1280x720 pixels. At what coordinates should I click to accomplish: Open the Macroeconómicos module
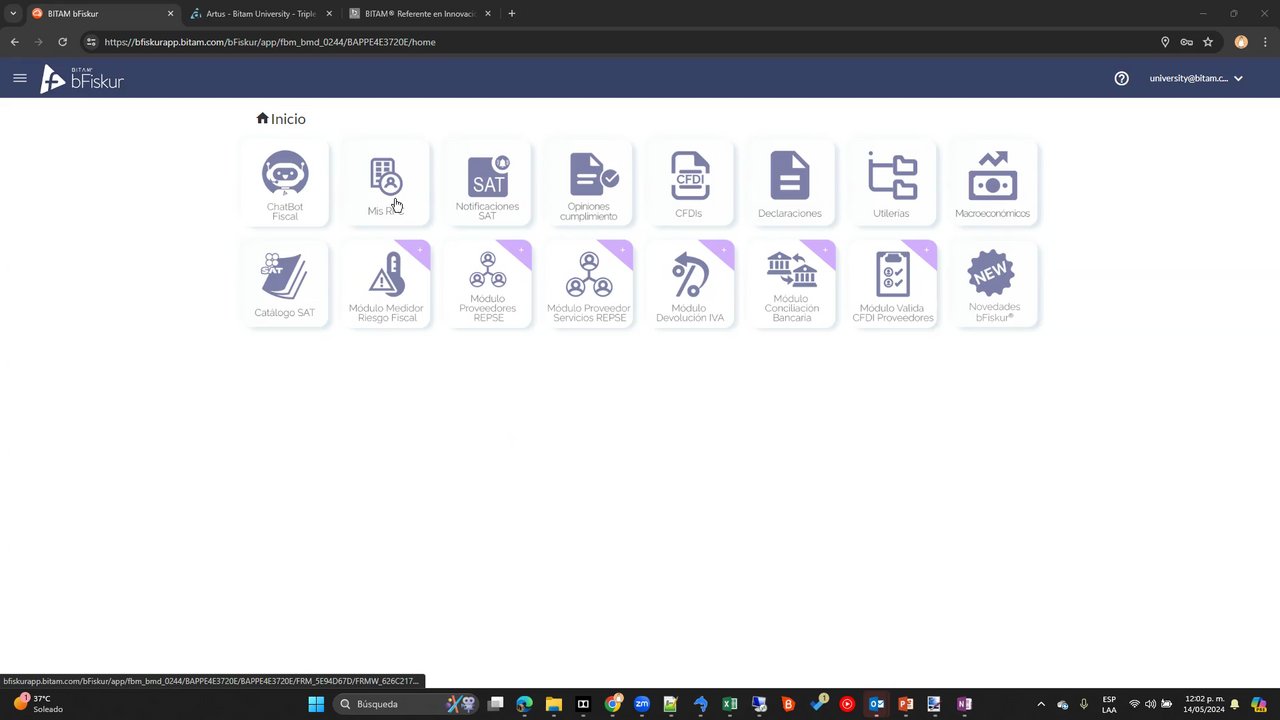click(x=993, y=184)
